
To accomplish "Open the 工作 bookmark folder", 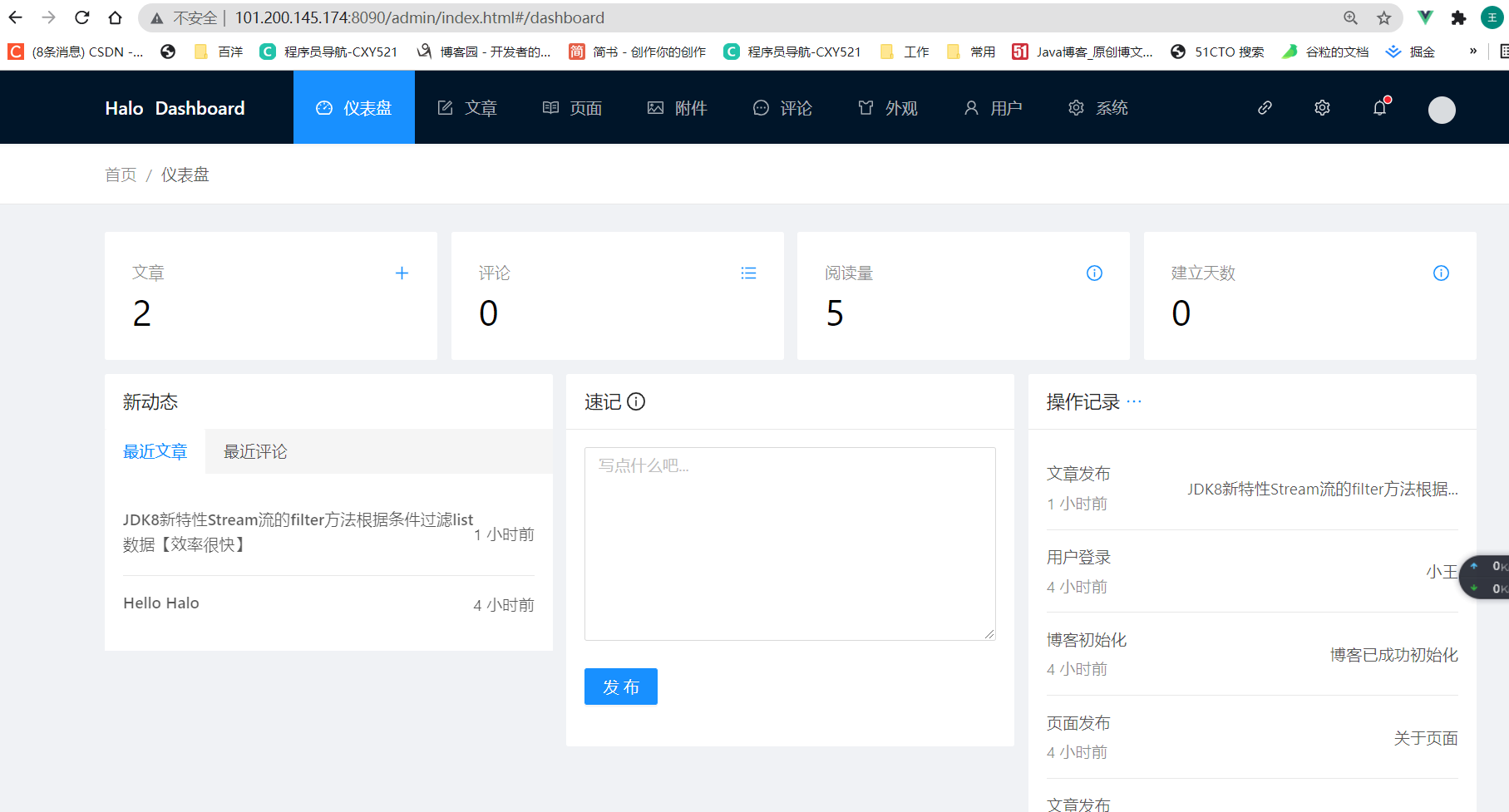I will pyautogui.click(x=905, y=52).
